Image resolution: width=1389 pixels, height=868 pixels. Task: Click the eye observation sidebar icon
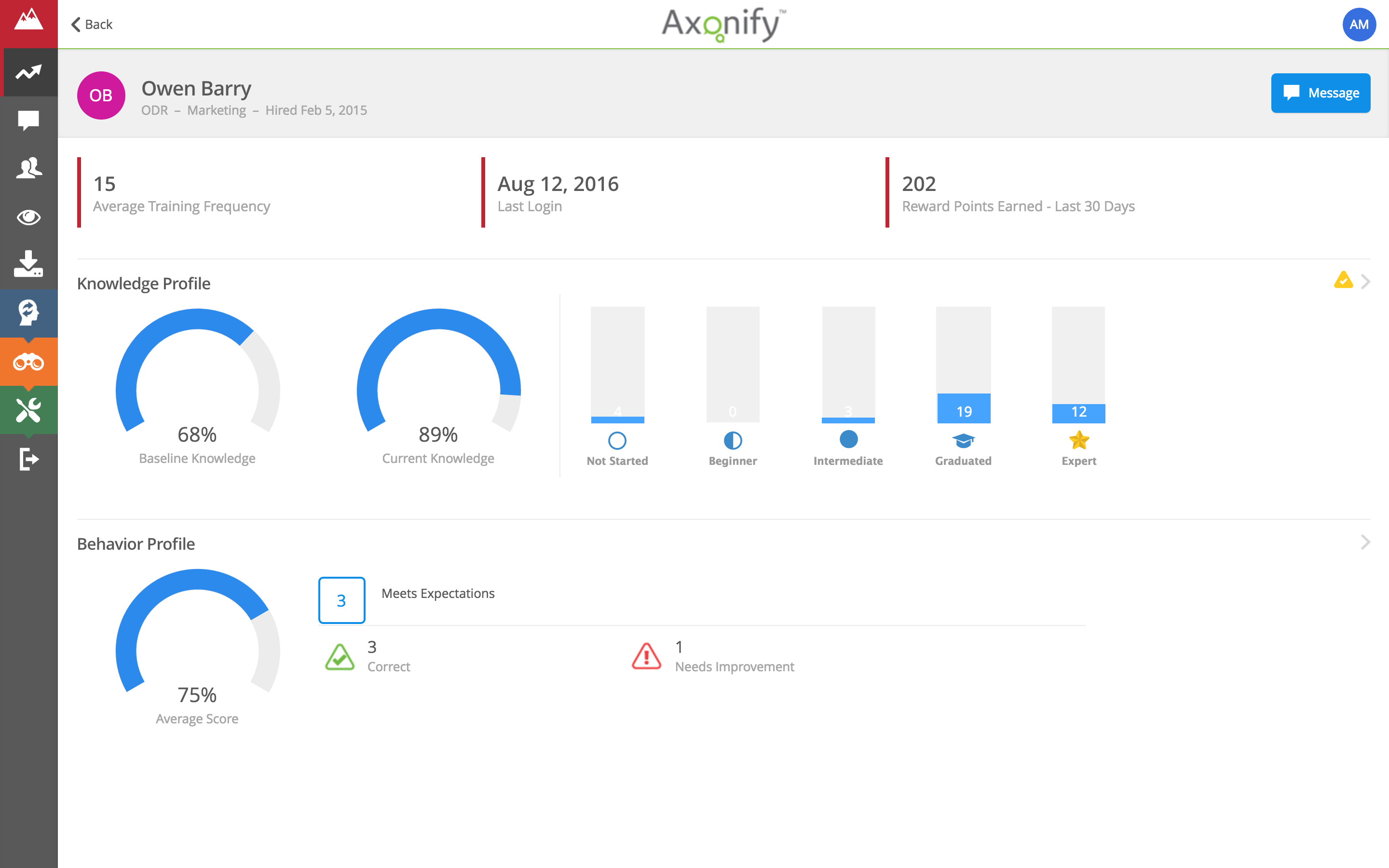pos(29,217)
